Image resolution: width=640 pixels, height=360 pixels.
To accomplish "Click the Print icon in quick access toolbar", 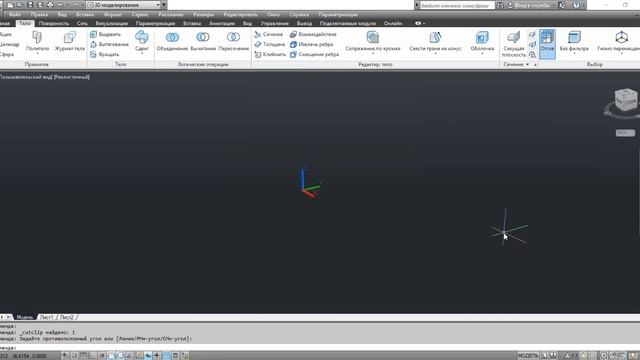I will click(50, 5).
